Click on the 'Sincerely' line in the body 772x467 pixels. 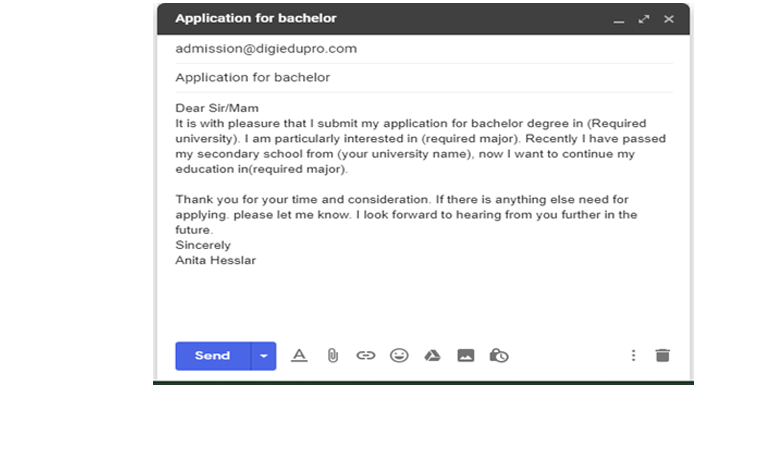pyautogui.click(x=203, y=245)
